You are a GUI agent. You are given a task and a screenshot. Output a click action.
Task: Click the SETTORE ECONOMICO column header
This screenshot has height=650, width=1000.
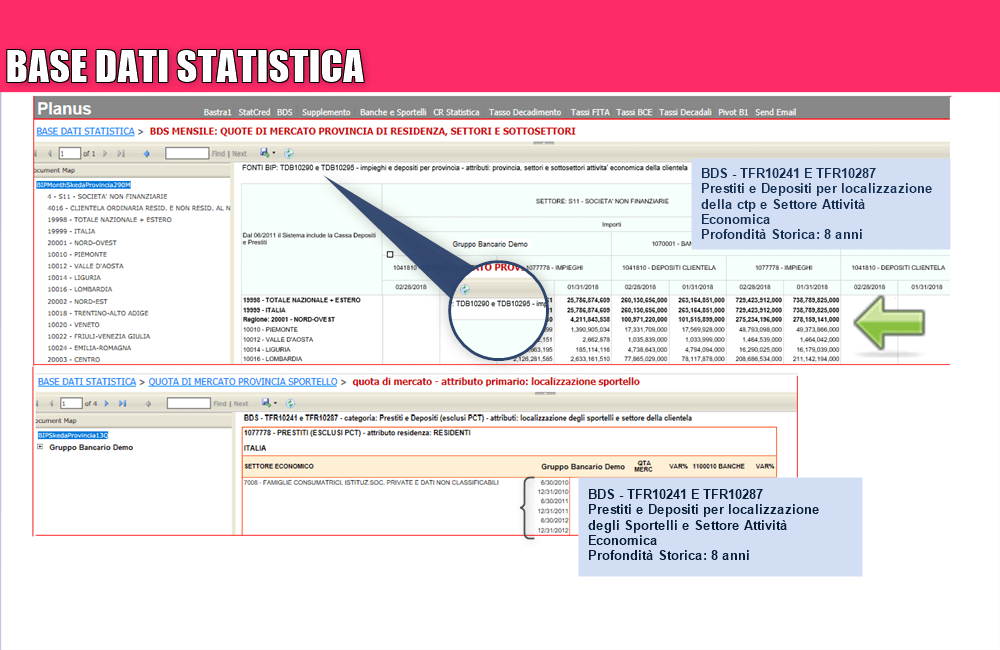click(x=279, y=466)
